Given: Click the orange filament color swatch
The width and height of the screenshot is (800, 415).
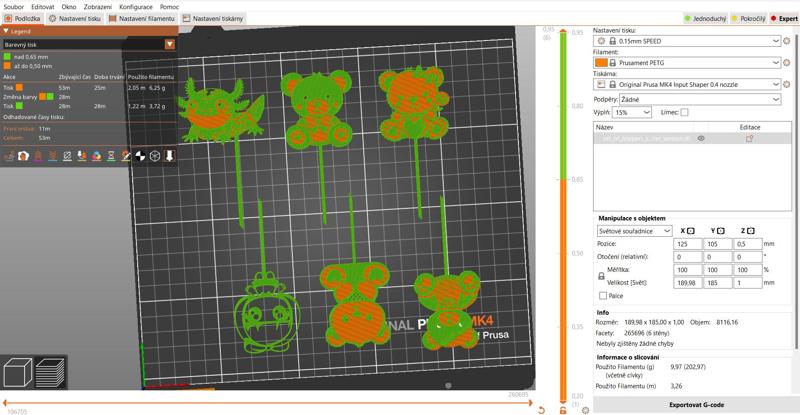Looking at the screenshot, I should pyautogui.click(x=601, y=63).
